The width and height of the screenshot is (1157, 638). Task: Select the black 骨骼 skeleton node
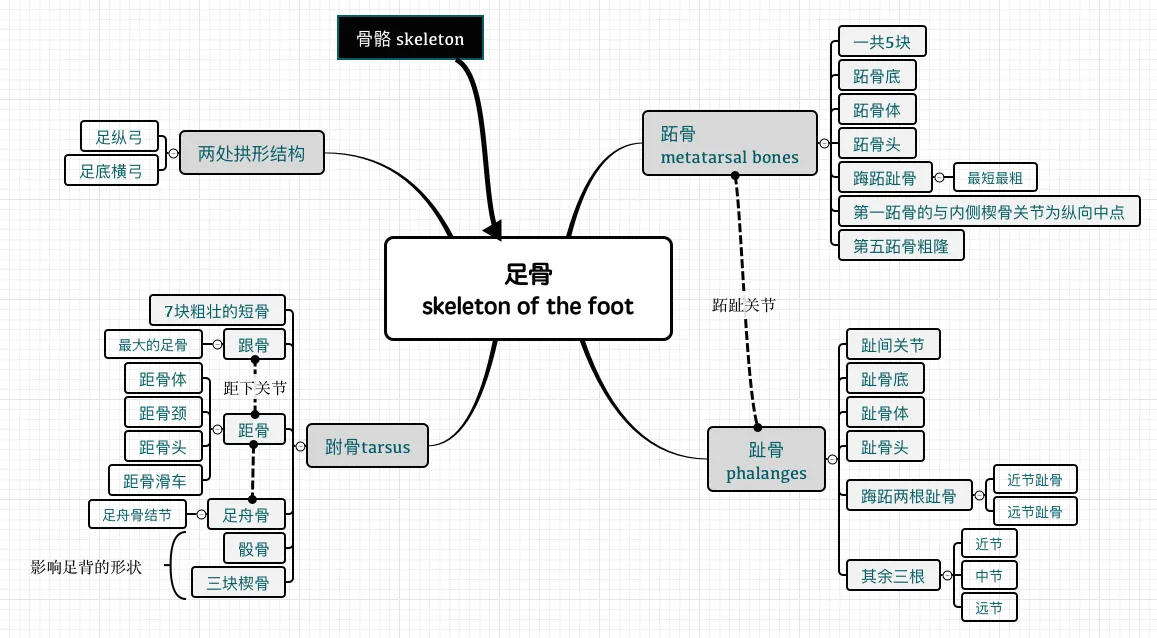click(x=410, y=38)
